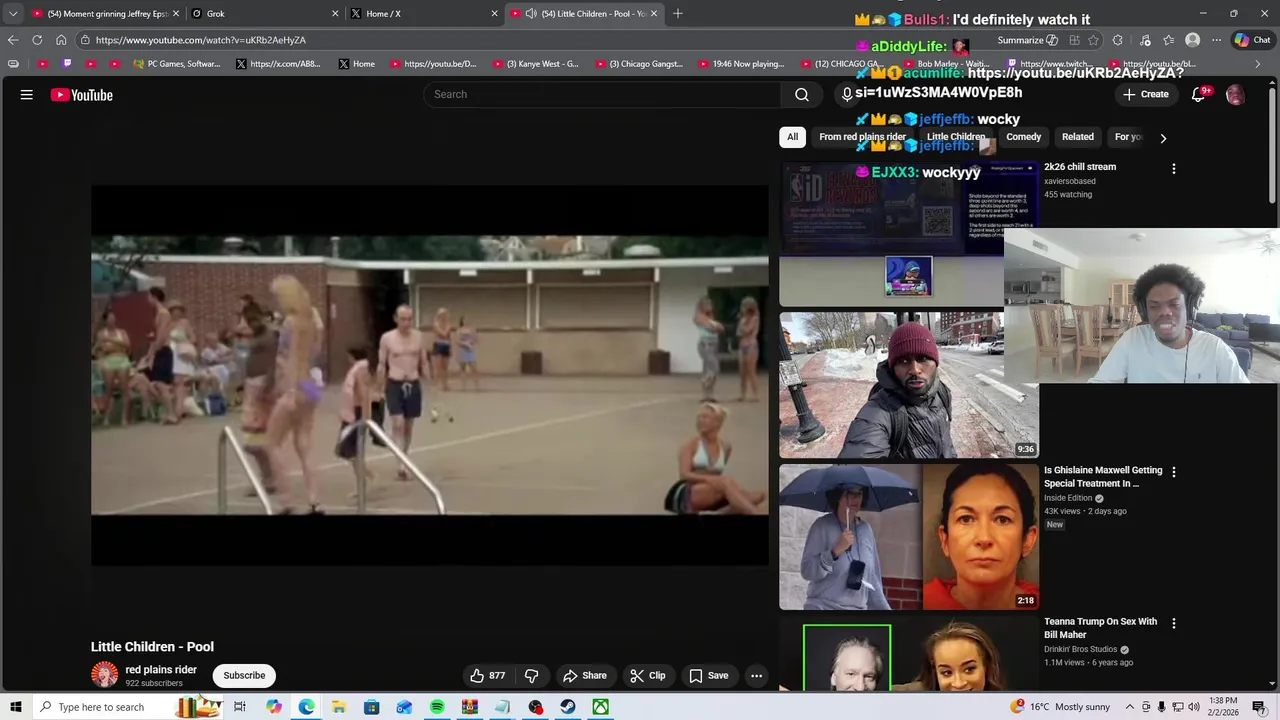Show hidden system tray icons
Viewport: 1280px width, 720px height.
click(1130, 707)
